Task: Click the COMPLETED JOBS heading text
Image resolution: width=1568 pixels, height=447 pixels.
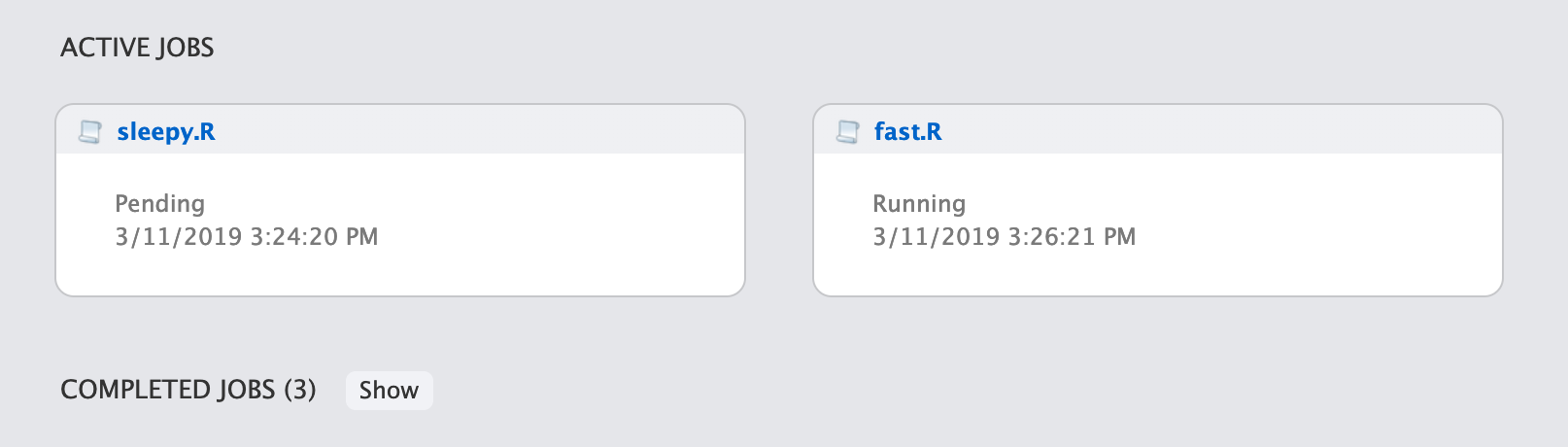Action: (167, 390)
